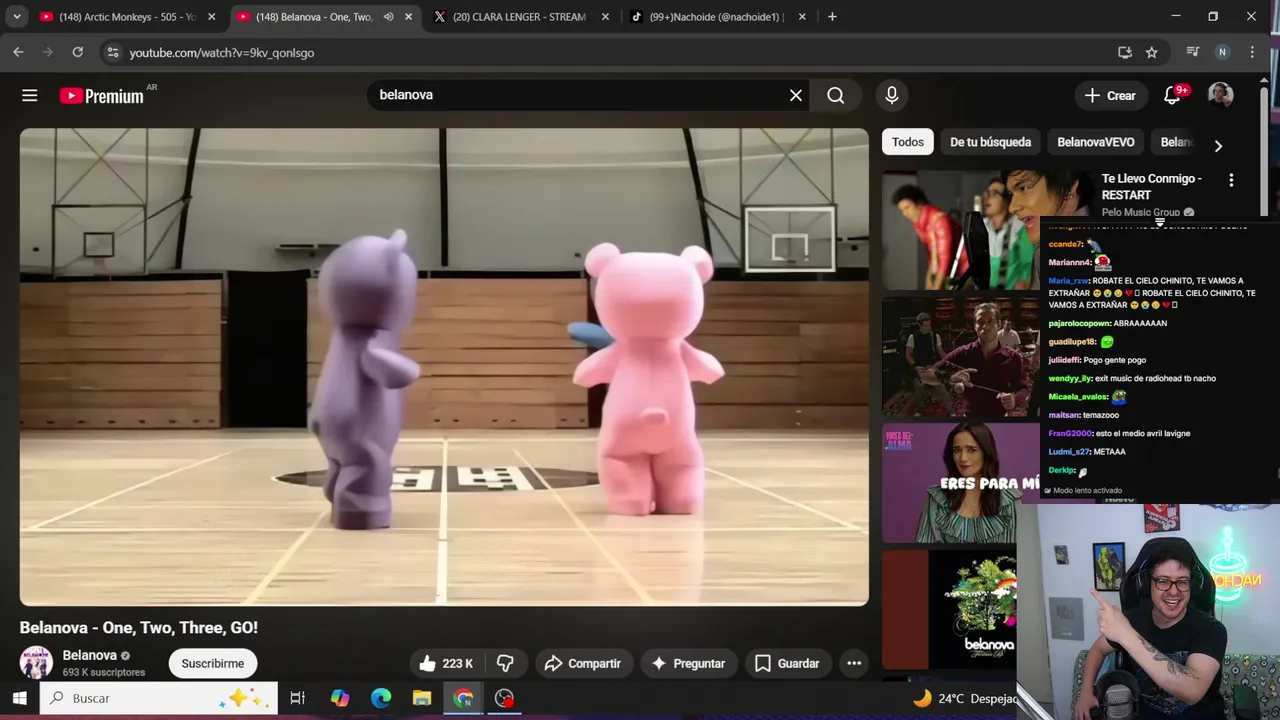Screen dimensions: 1280x720
Task: Clear the belanova search text
Action: click(x=796, y=95)
